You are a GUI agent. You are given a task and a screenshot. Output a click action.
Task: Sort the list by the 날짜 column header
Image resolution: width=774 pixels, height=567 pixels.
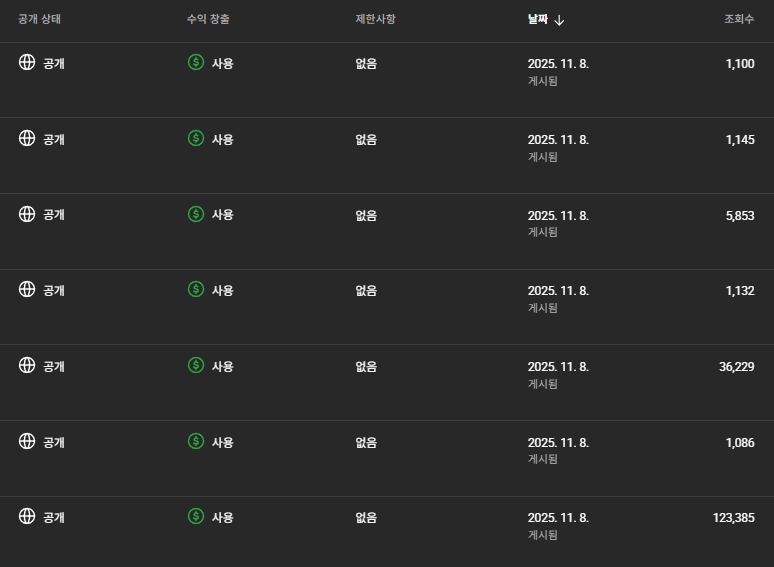[x=538, y=20]
